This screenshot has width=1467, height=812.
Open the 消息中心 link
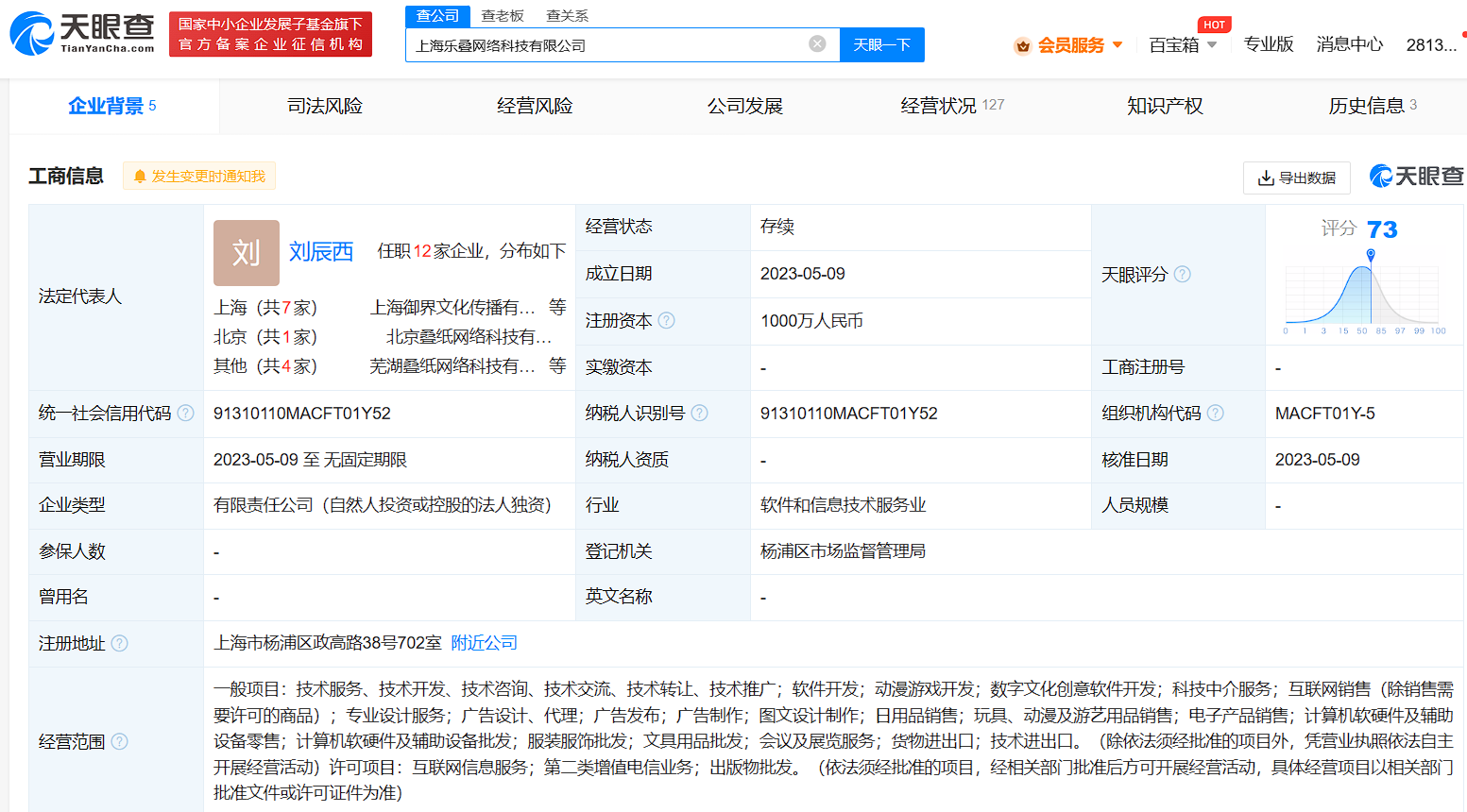(x=1350, y=44)
